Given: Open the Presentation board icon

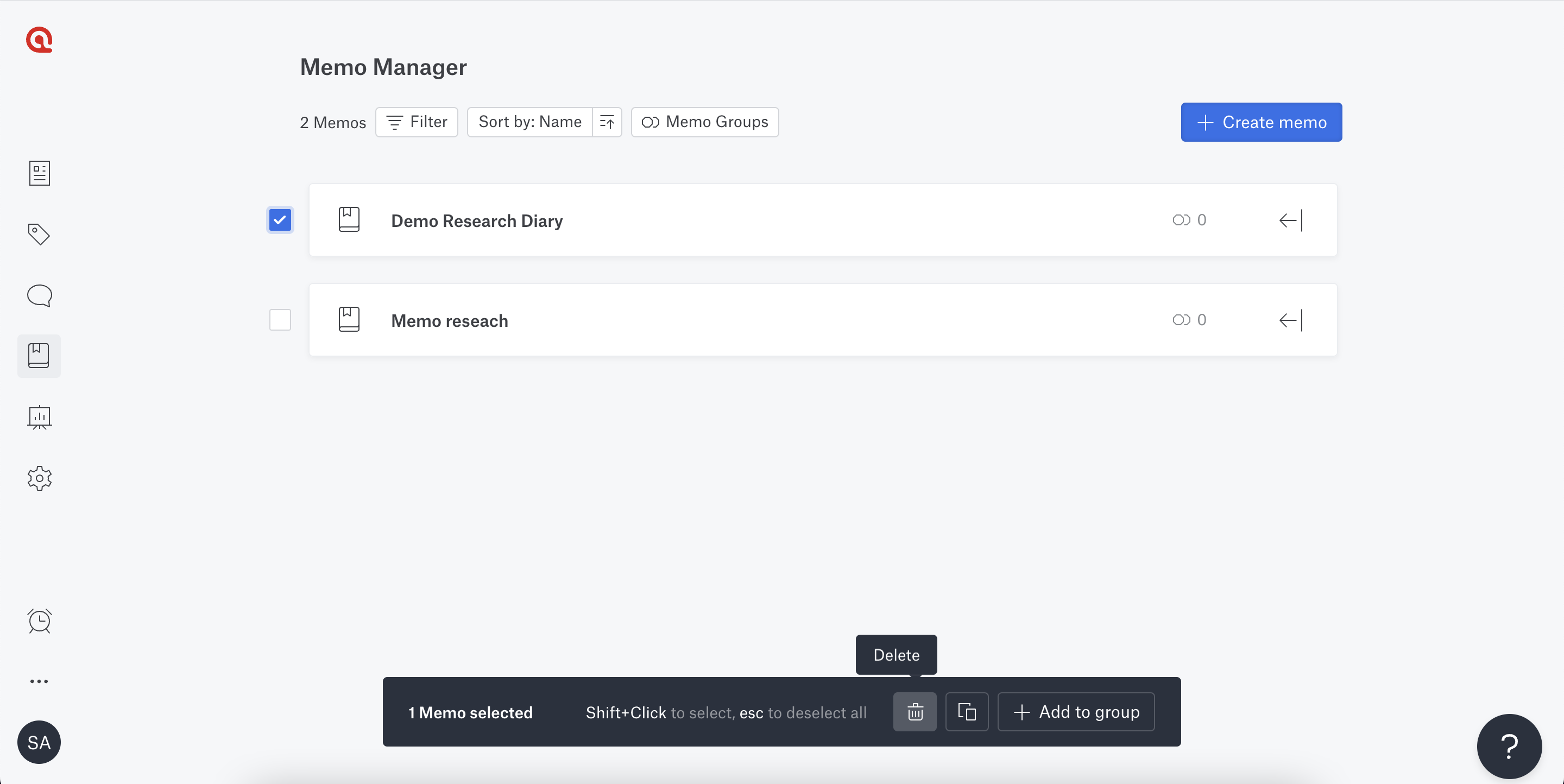Looking at the screenshot, I should 39,418.
